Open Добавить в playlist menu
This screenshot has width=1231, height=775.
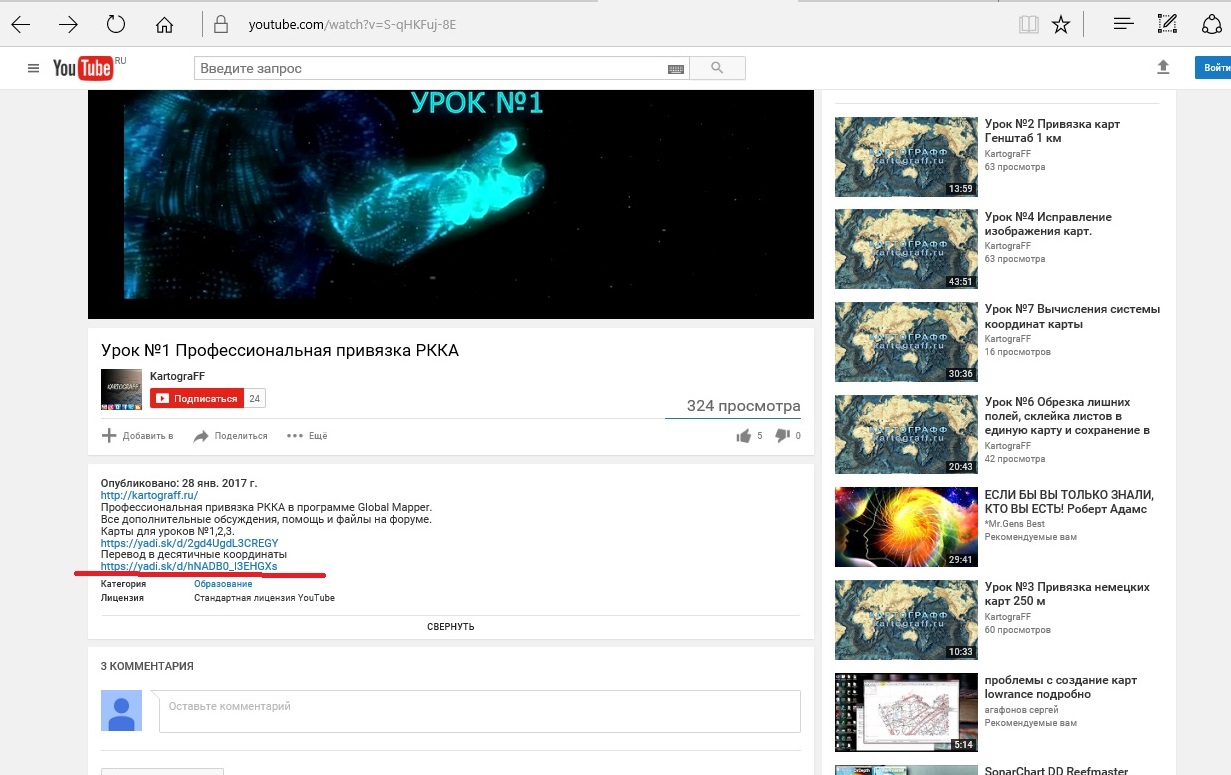click(138, 436)
